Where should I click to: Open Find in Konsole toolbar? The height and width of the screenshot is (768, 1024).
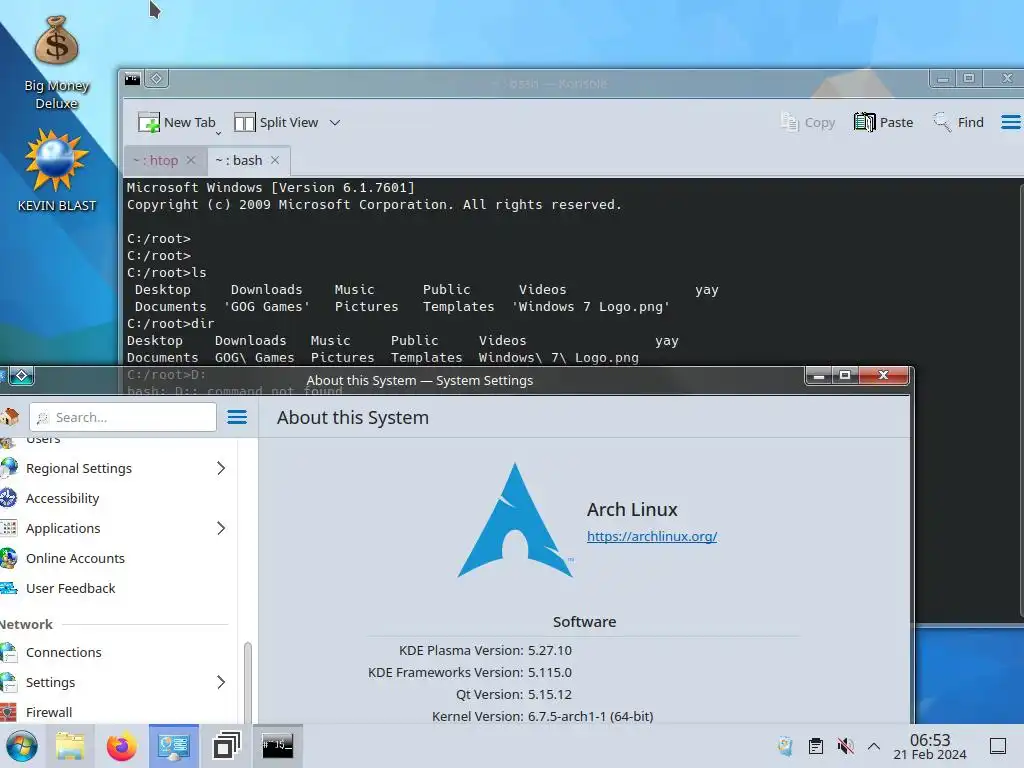958,122
